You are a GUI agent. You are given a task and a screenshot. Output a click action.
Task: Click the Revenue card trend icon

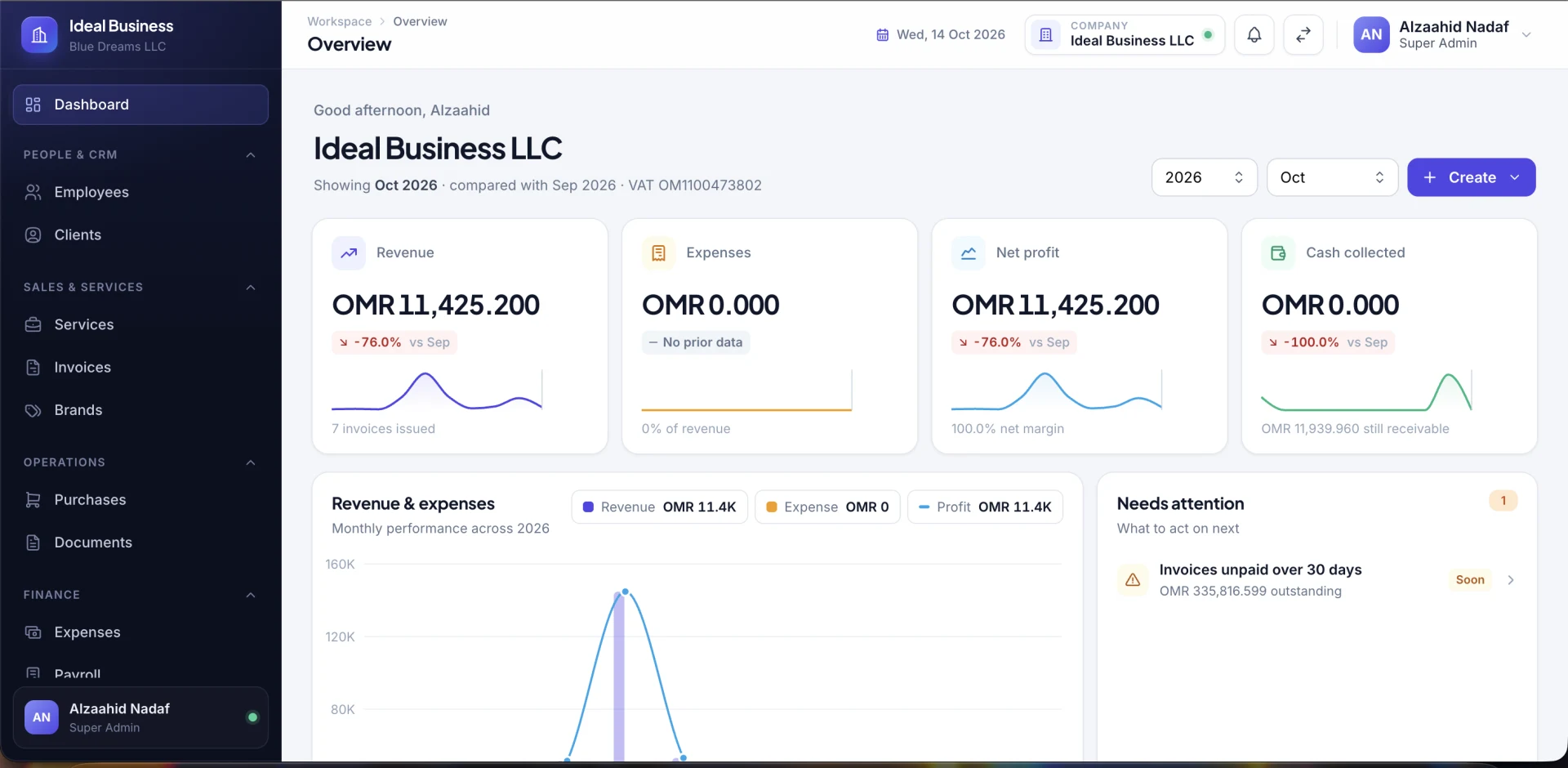[349, 253]
